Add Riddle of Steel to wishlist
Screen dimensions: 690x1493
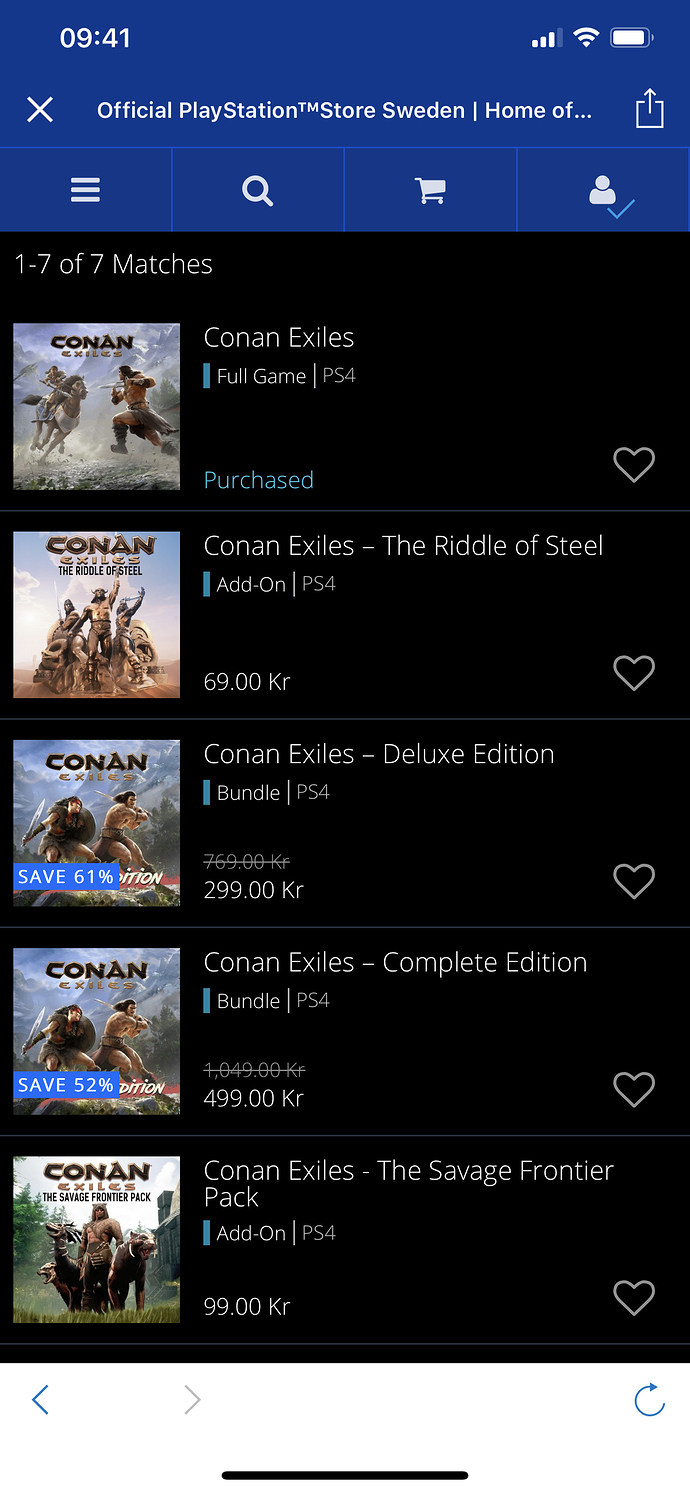coord(633,674)
